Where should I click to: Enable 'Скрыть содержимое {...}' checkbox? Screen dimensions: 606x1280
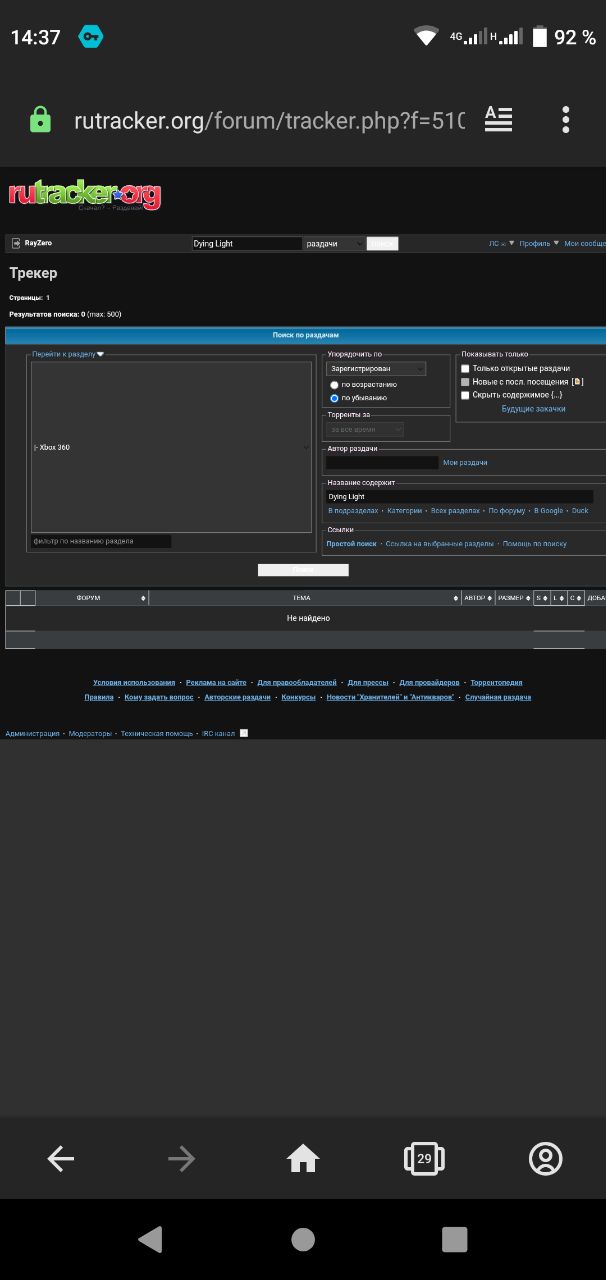coord(465,395)
